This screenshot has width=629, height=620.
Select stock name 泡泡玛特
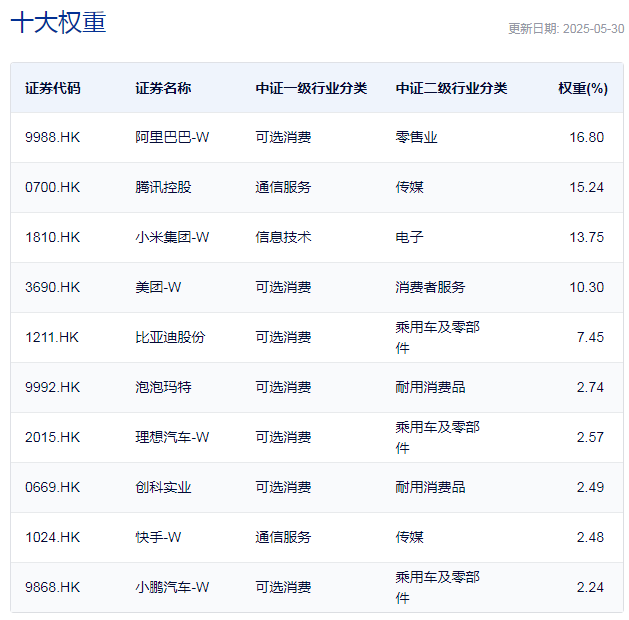(x=163, y=387)
